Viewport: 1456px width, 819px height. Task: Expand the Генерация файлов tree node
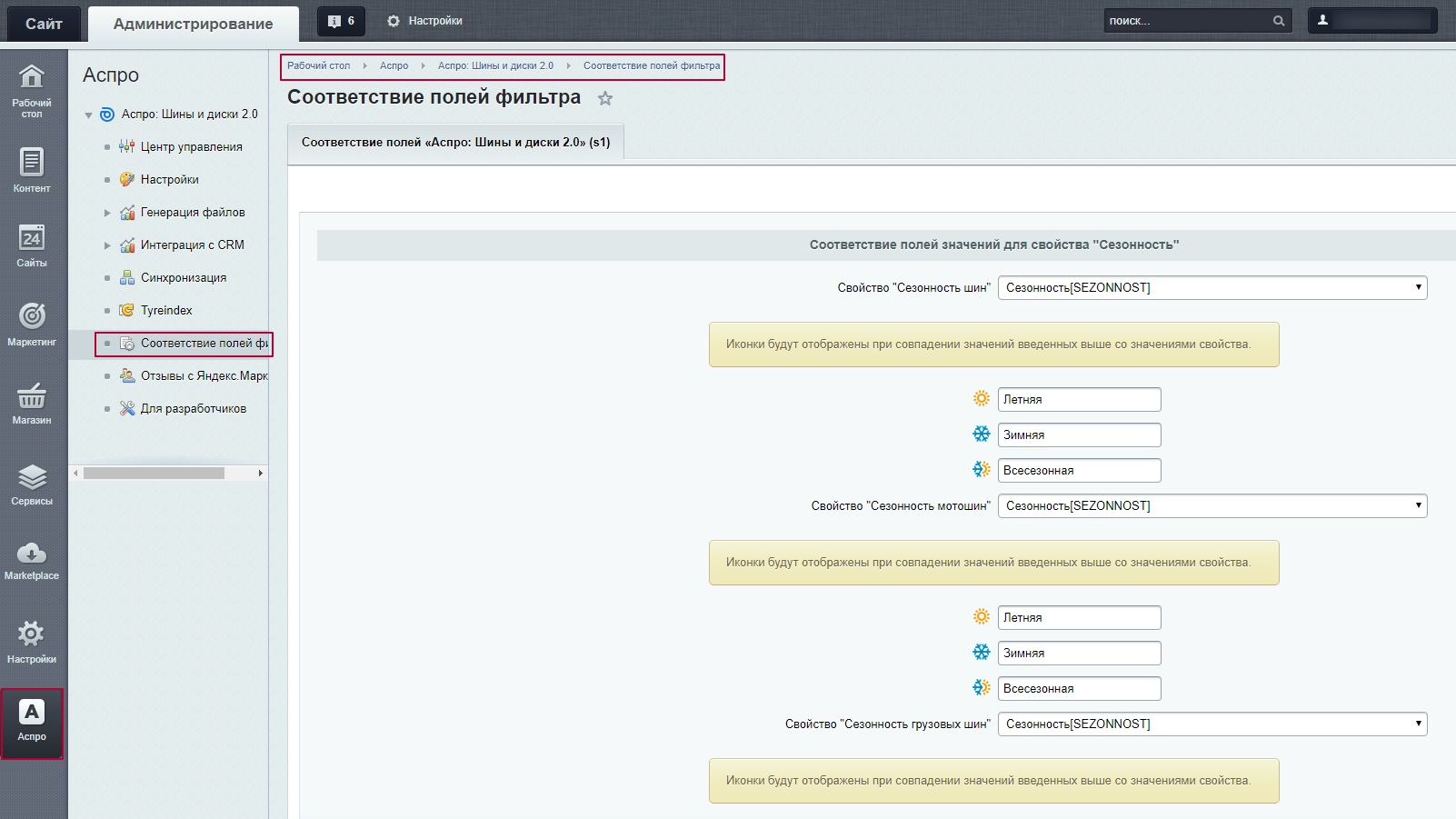click(107, 213)
